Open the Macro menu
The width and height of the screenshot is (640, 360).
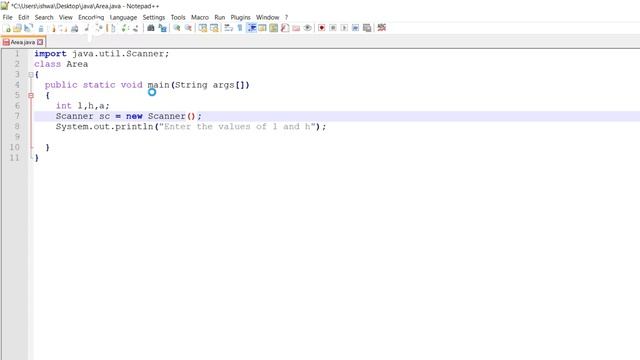point(200,17)
